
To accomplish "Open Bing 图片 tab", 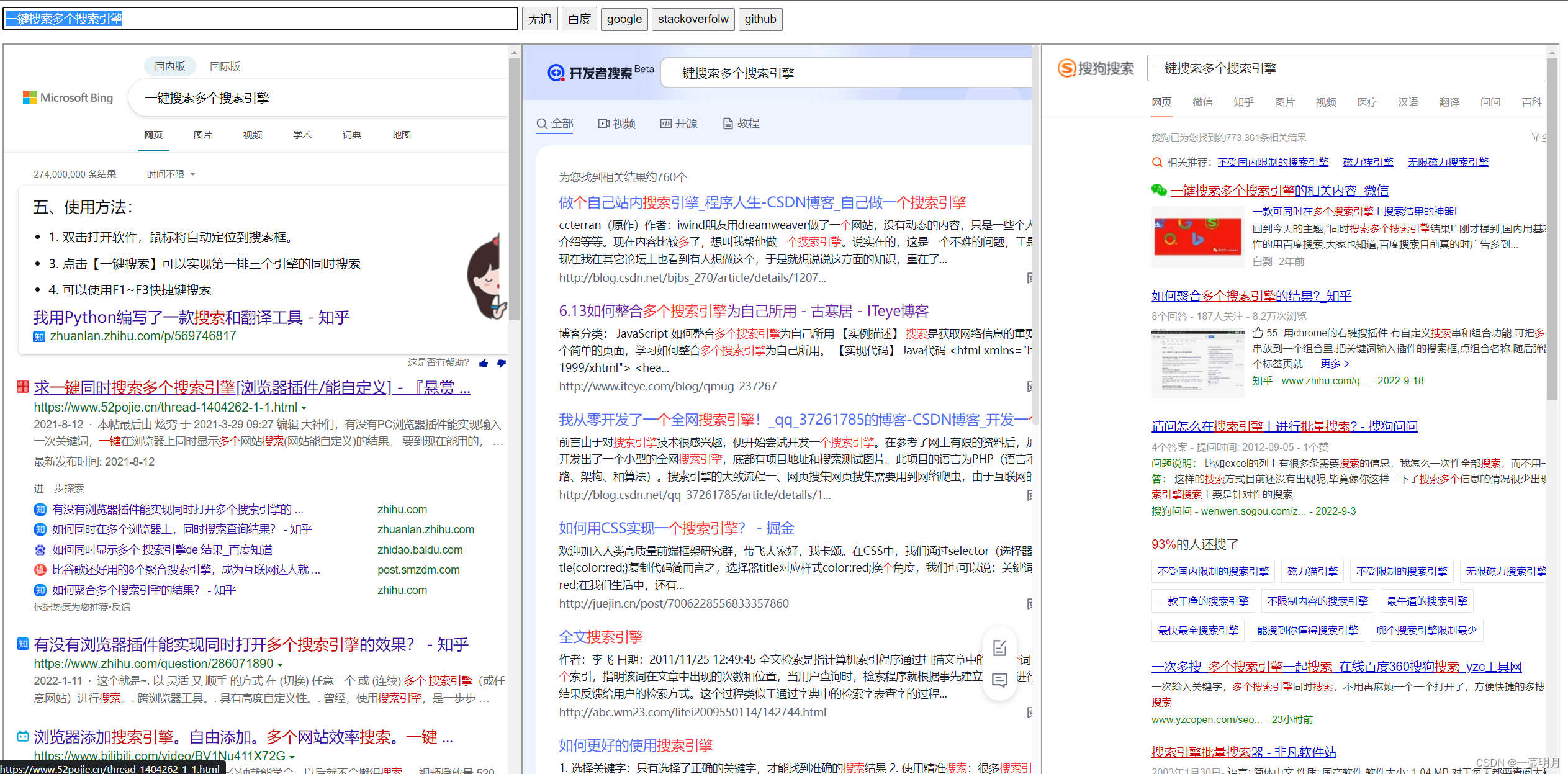I will tap(202, 135).
